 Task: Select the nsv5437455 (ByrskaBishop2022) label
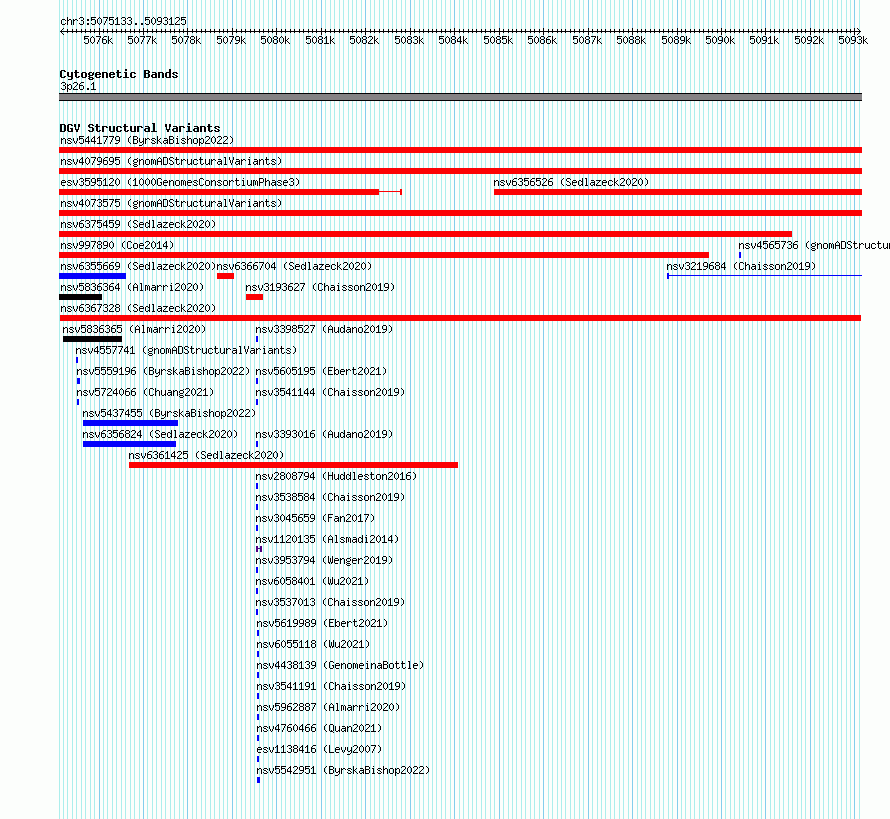click(x=169, y=413)
